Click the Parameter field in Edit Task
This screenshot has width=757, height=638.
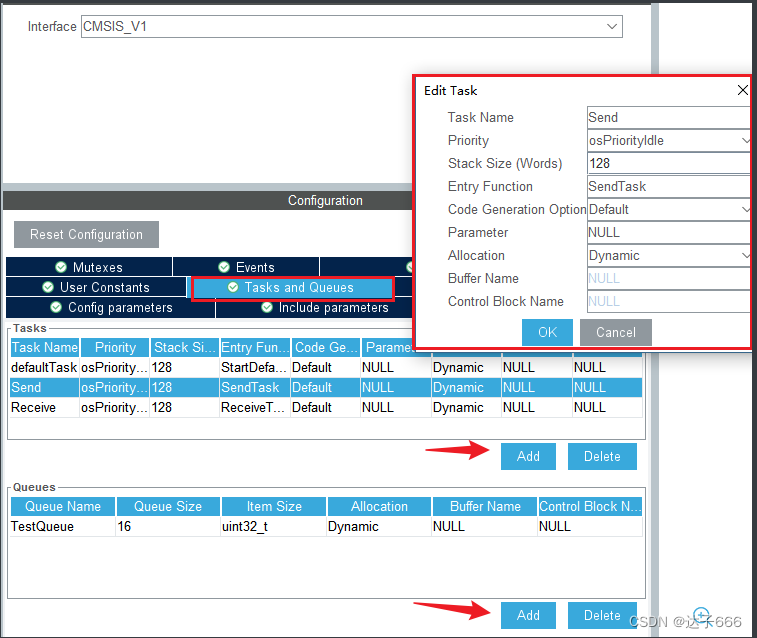pos(668,233)
